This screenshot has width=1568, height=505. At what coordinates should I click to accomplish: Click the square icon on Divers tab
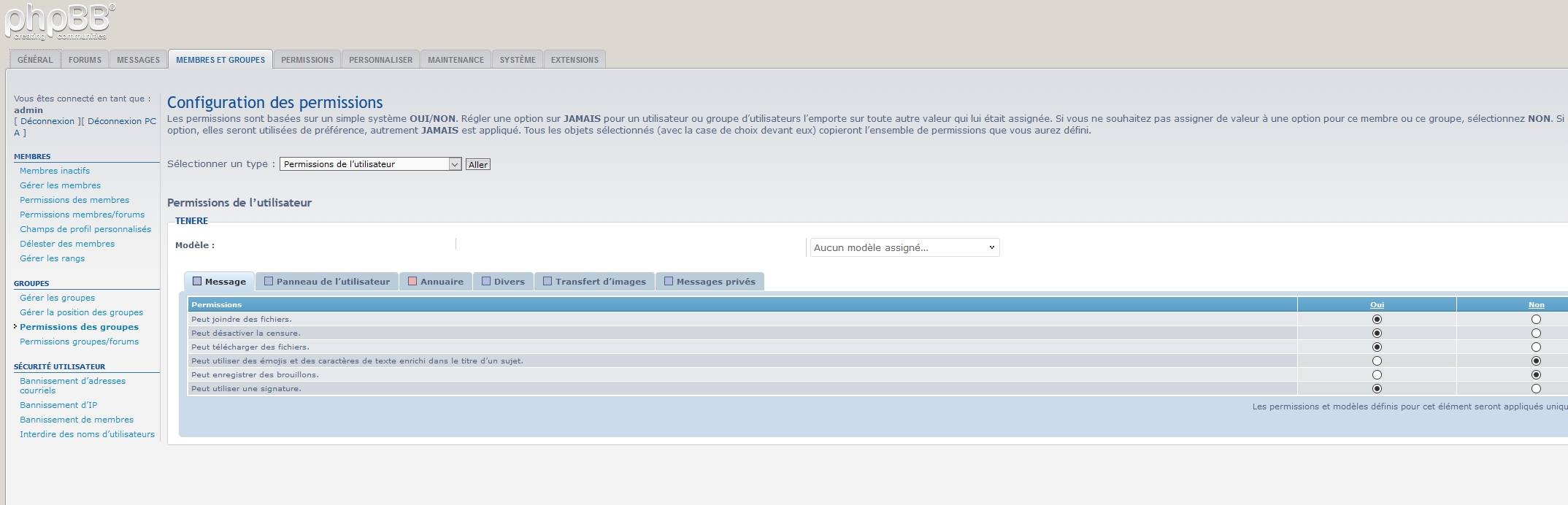point(486,281)
